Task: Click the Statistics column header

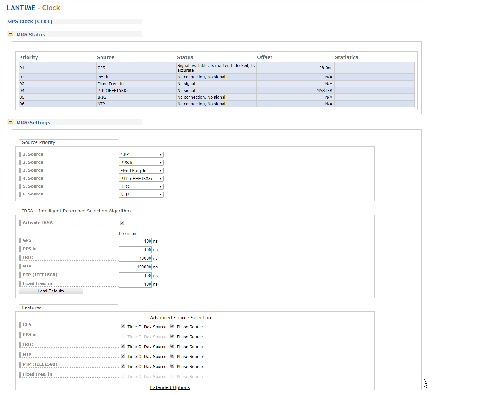Action: pos(346,57)
